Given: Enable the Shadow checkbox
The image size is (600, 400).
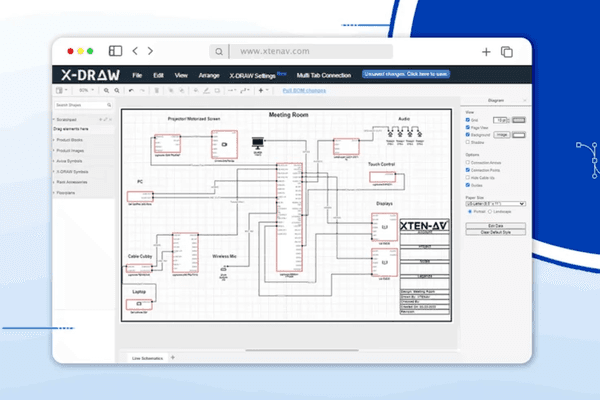Looking at the screenshot, I should click(x=468, y=142).
